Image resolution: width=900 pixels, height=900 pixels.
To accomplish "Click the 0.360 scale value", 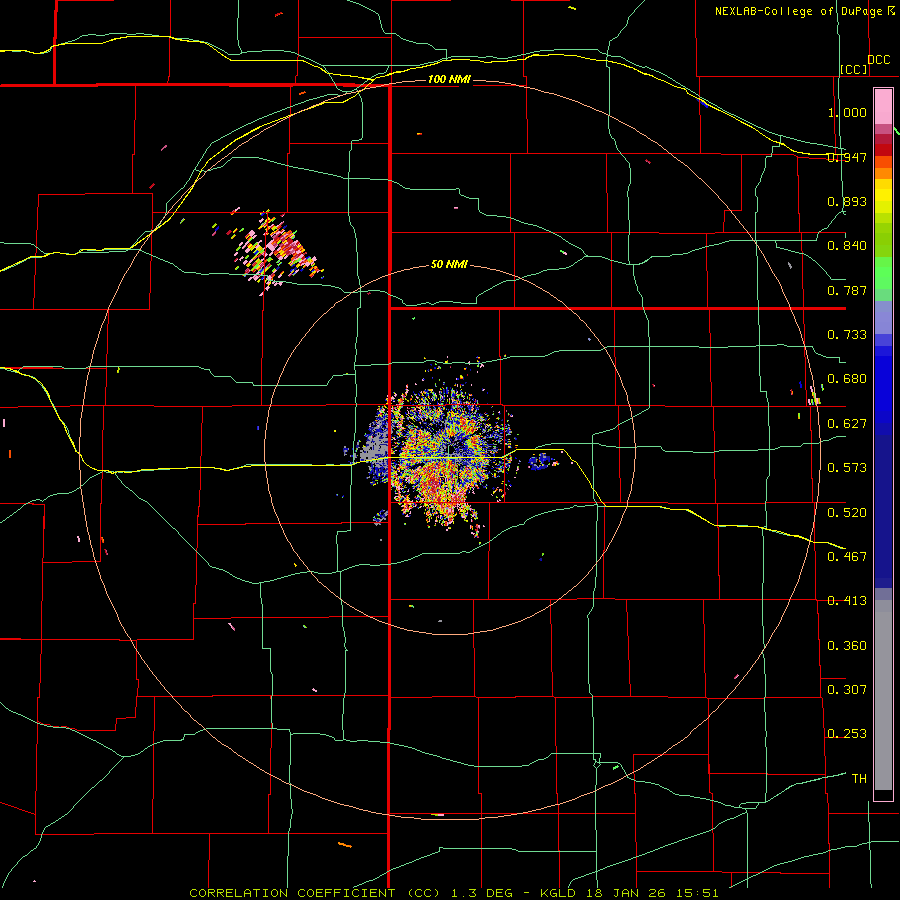I will [847, 646].
